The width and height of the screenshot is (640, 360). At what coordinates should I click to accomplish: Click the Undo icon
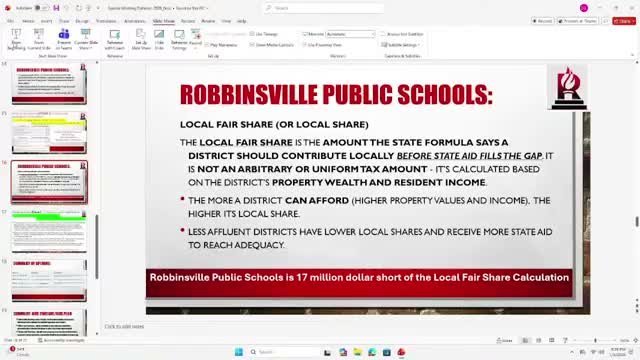pos(68,8)
